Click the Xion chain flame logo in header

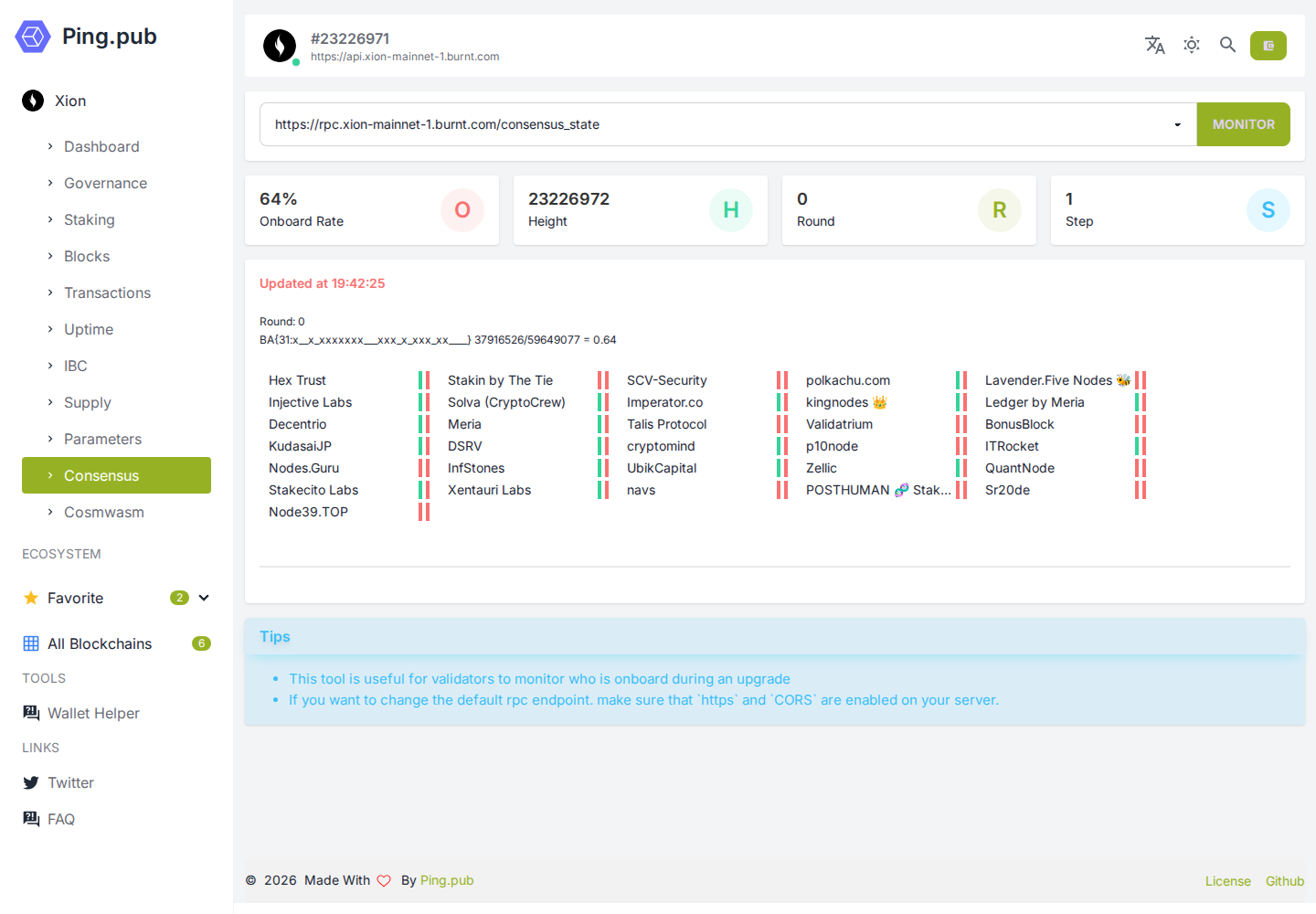point(280,46)
